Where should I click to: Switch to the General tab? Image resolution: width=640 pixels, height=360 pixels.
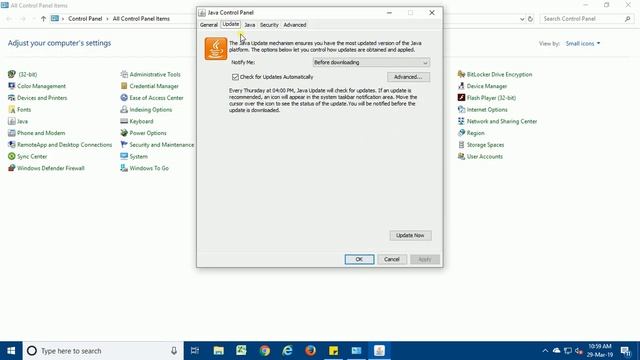(209, 25)
